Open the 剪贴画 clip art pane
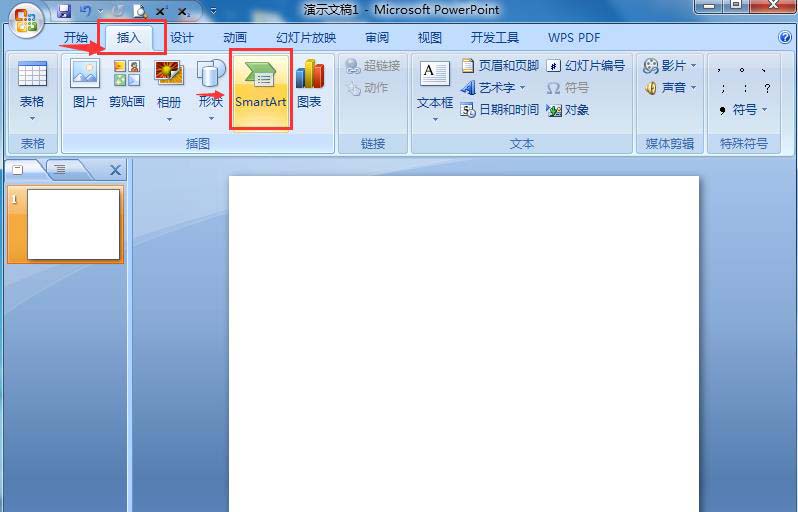Screen dimensions: 798x512 tap(127, 86)
